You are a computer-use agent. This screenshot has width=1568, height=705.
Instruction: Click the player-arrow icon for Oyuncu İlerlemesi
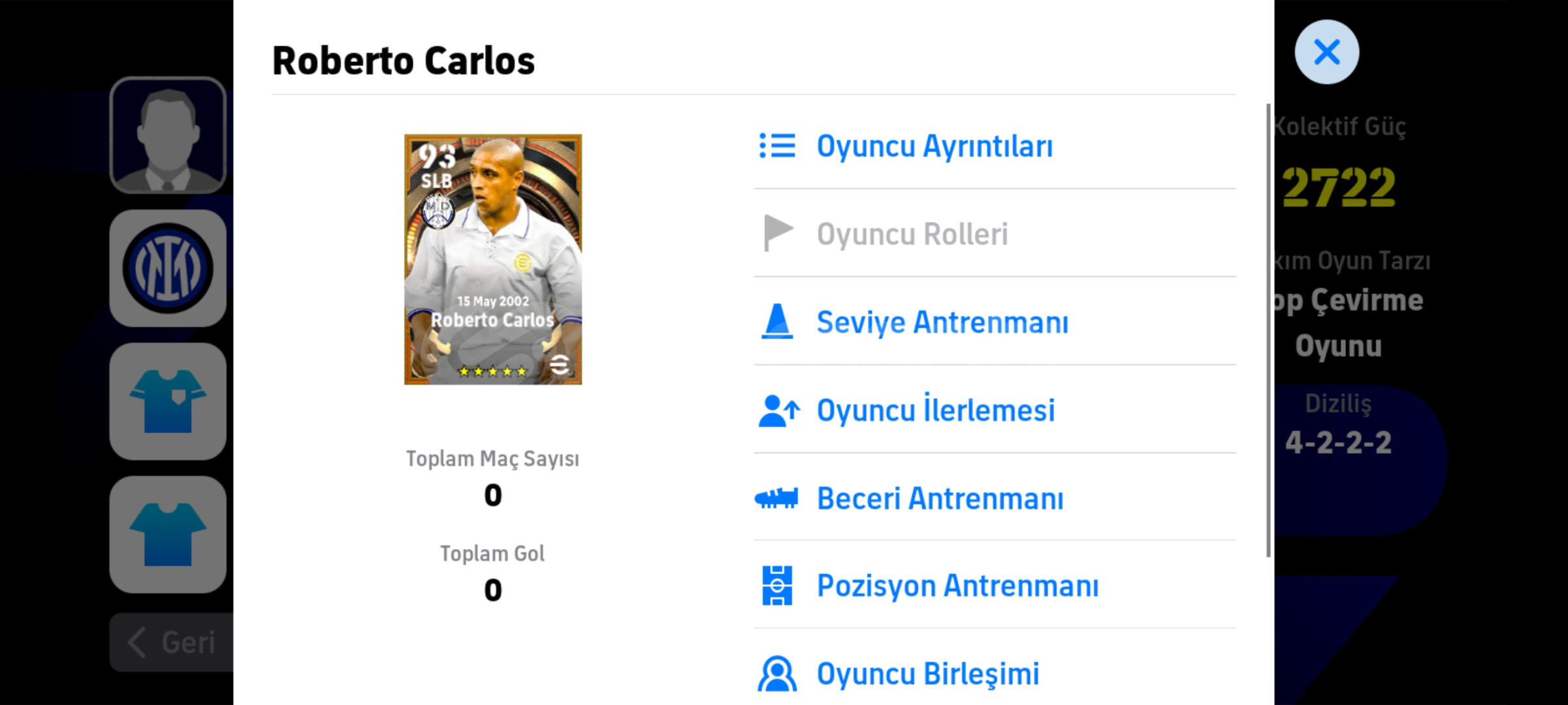(x=778, y=411)
